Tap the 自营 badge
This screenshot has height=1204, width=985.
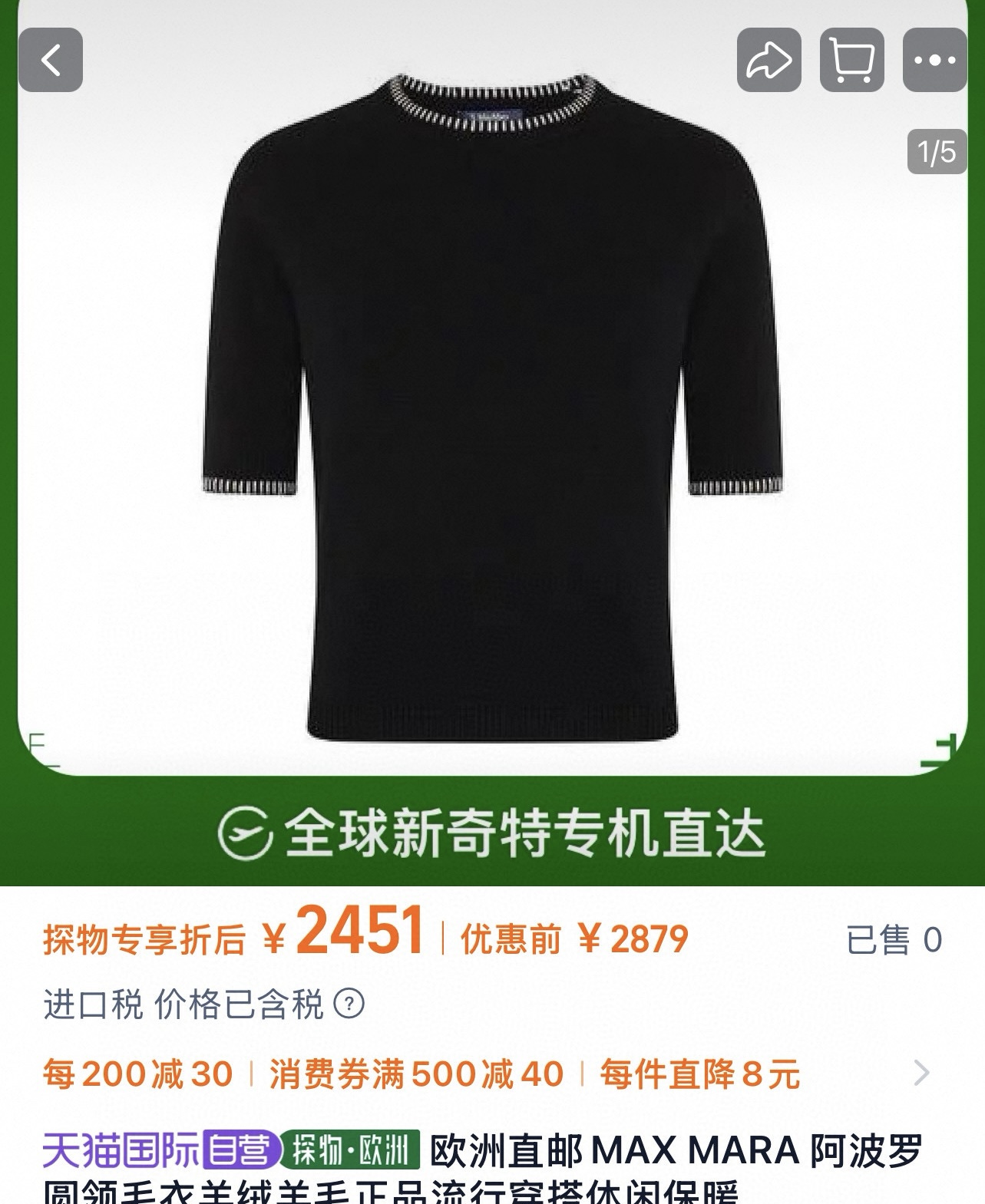240,1150
